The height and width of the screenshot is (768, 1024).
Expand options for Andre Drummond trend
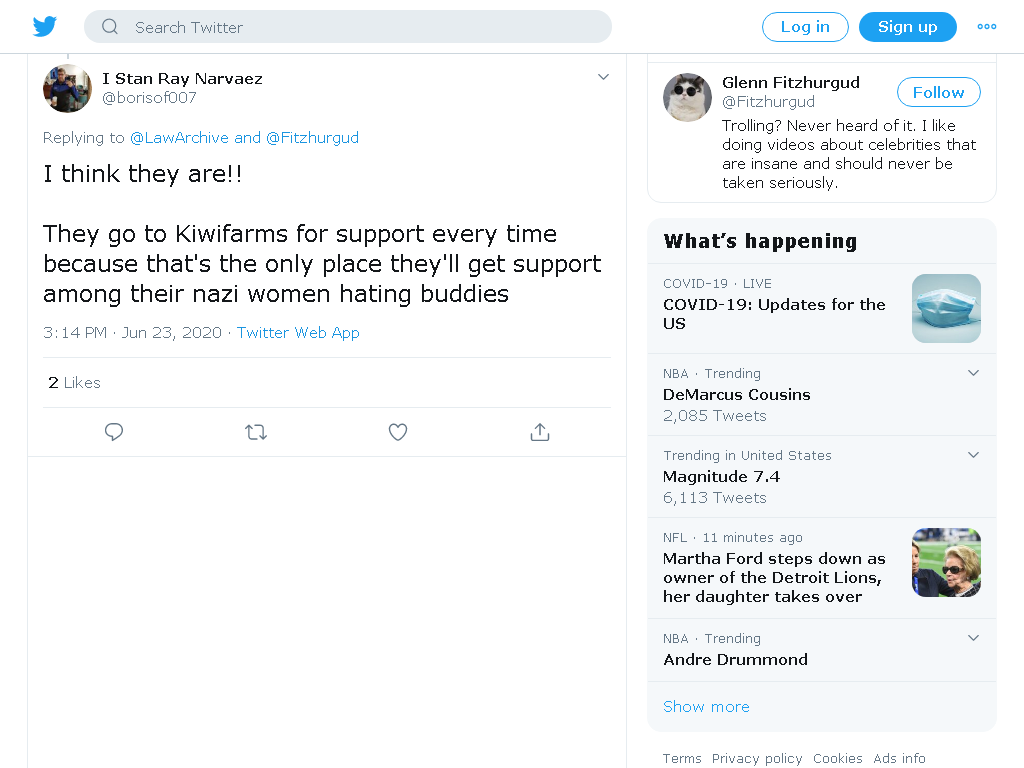973,638
